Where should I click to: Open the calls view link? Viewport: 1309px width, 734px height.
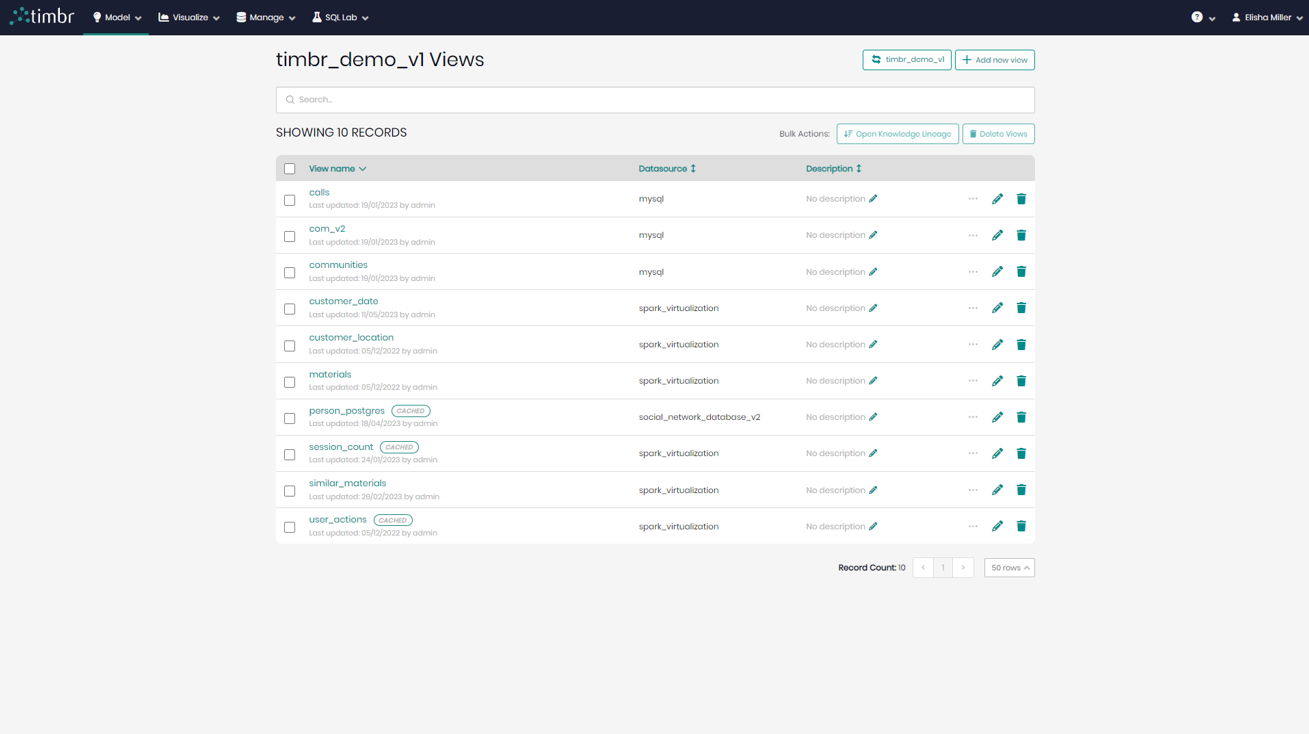click(318, 191)
